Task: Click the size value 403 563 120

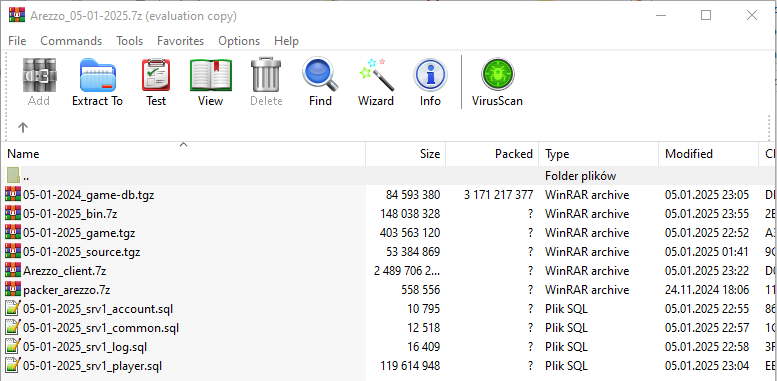Action: click(x=410, y=232)
